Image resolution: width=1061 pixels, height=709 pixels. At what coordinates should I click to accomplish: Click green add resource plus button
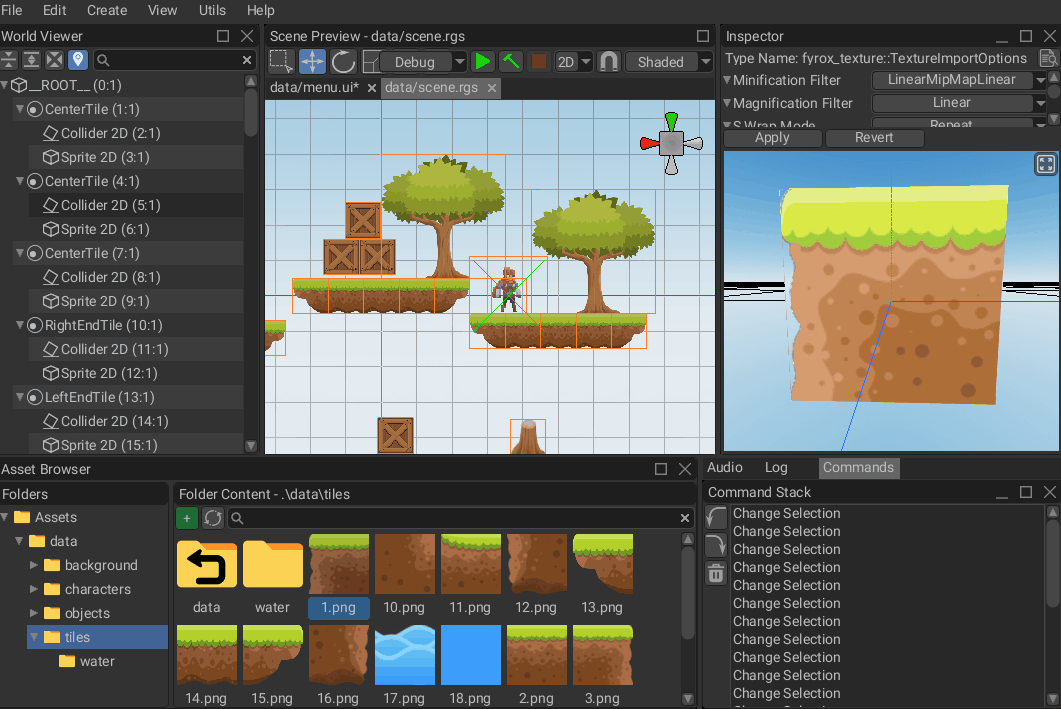187,518
